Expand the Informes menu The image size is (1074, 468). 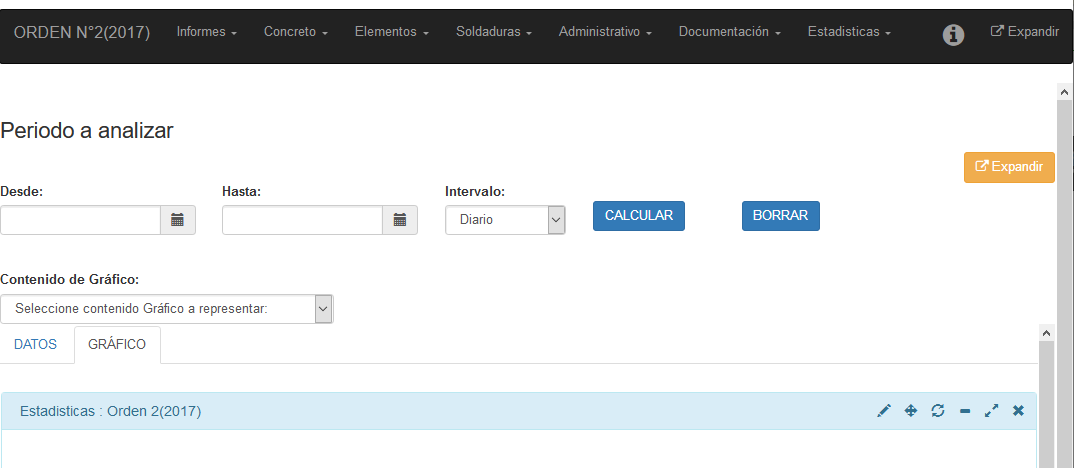tap(206, 33)
